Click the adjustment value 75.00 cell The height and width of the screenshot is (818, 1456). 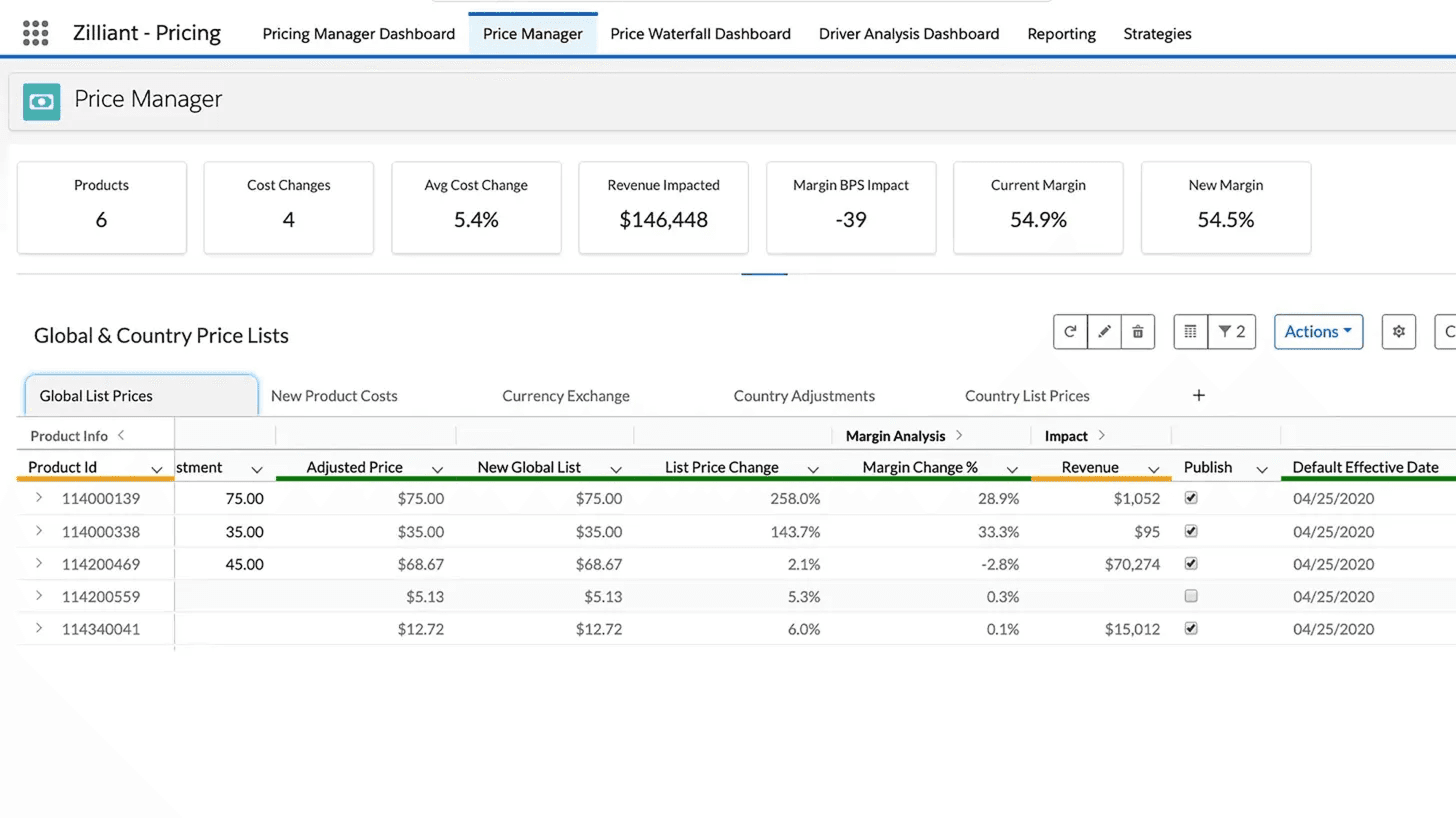click(x=225, y=498)
